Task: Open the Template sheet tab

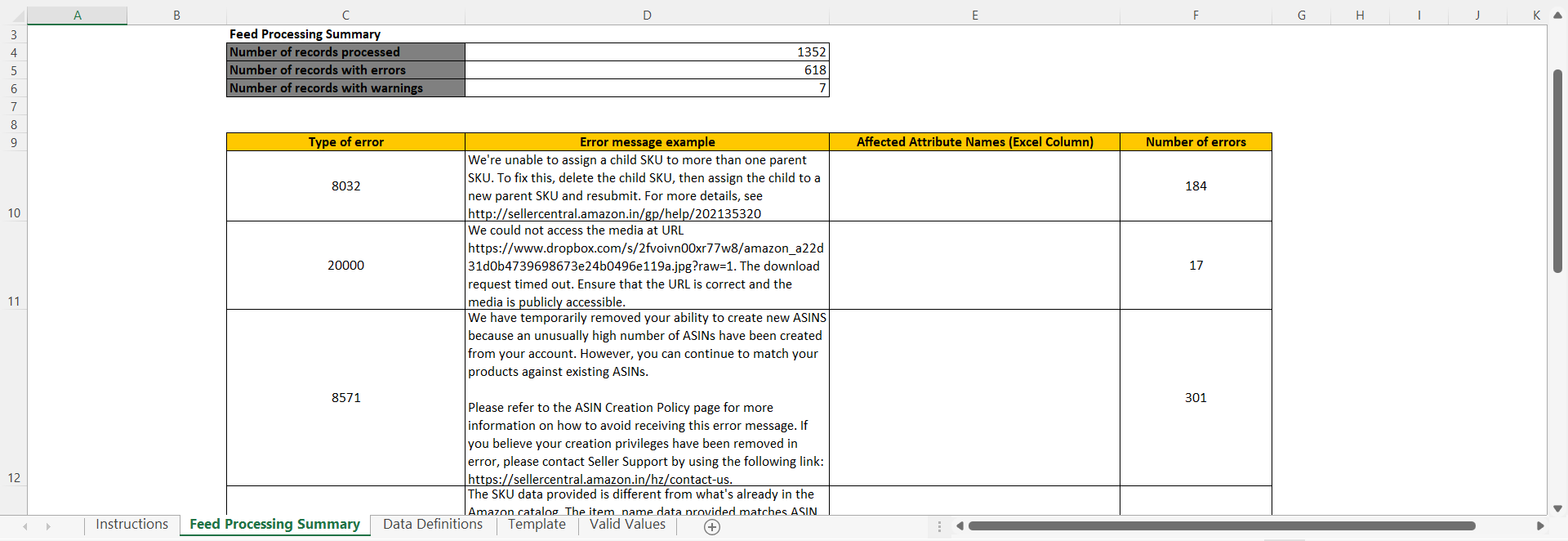Action: pos(537,525)
